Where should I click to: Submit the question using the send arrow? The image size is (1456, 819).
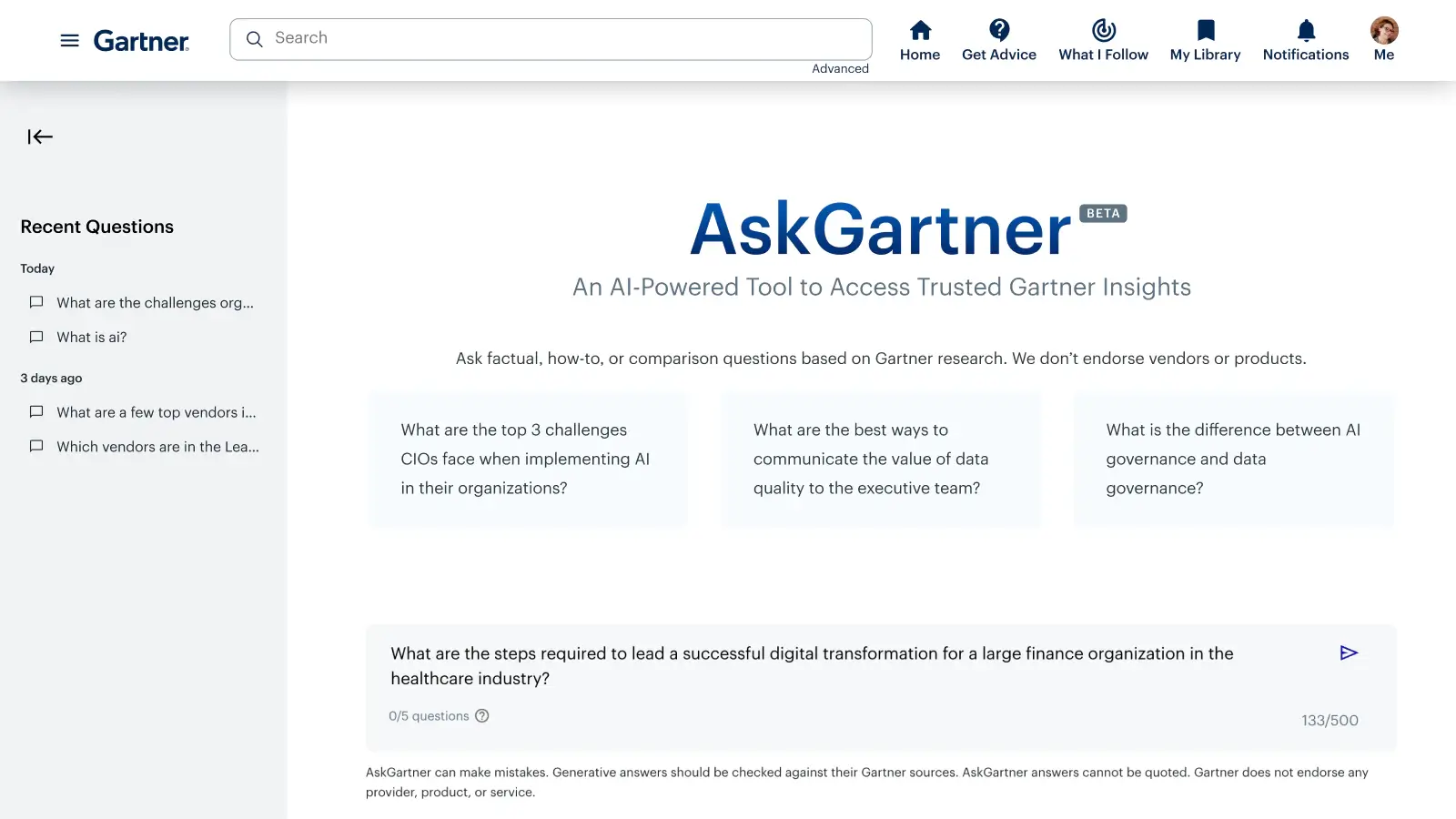click(x=1349, y=652)
